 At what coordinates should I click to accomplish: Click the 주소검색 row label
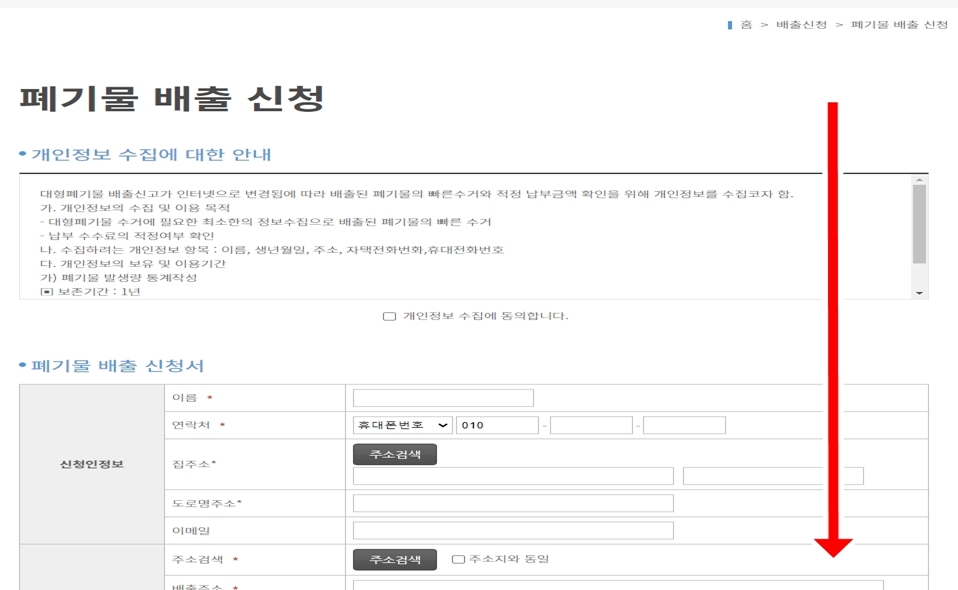197,559
